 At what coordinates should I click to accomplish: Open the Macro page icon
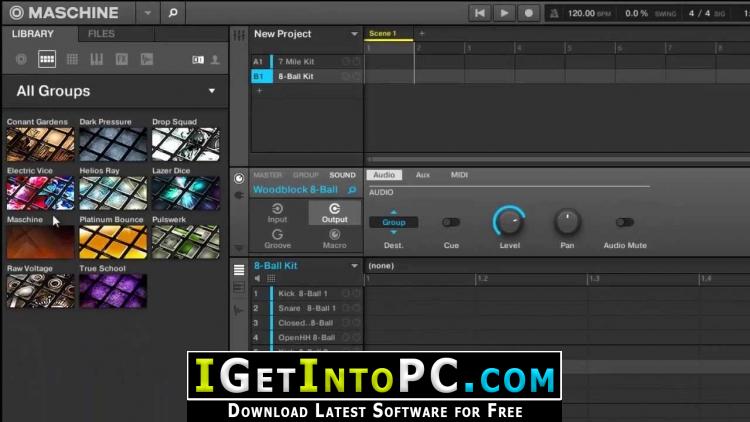point(334,238)
